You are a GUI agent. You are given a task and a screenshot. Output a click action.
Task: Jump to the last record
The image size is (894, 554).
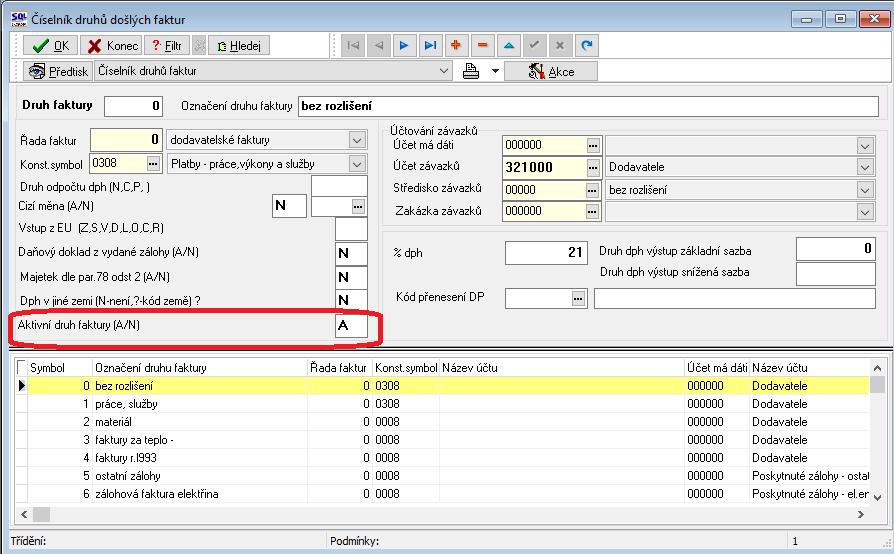click(x=430, y=46)
